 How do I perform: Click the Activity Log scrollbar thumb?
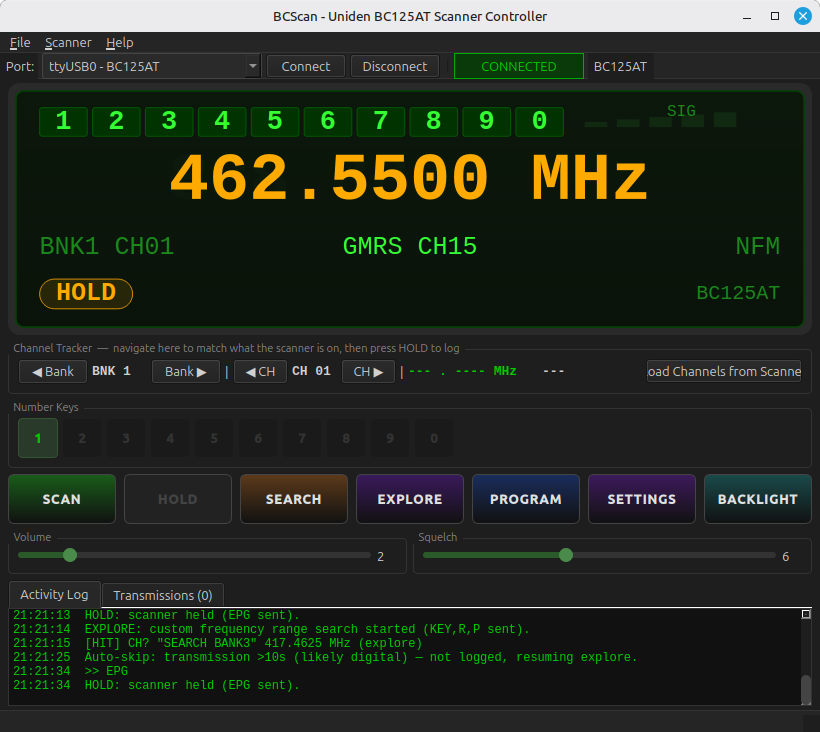[806, 689]
